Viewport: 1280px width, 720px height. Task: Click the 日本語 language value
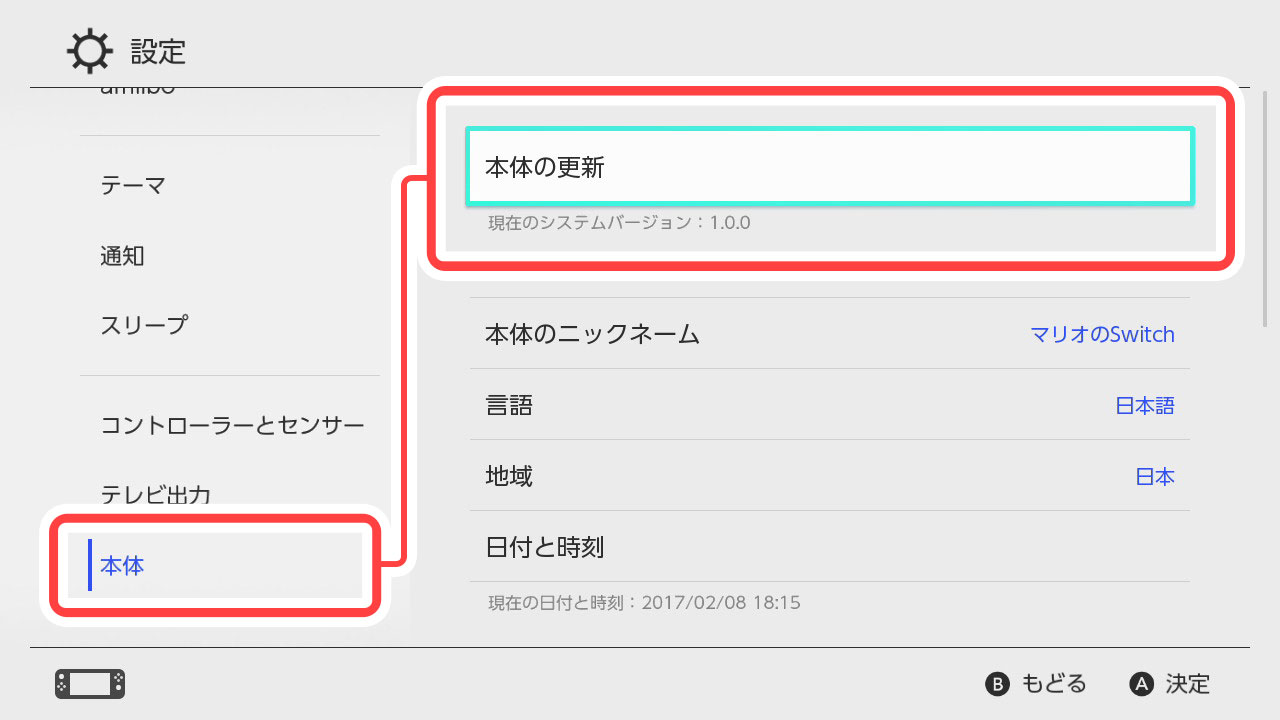(1144, 405)
